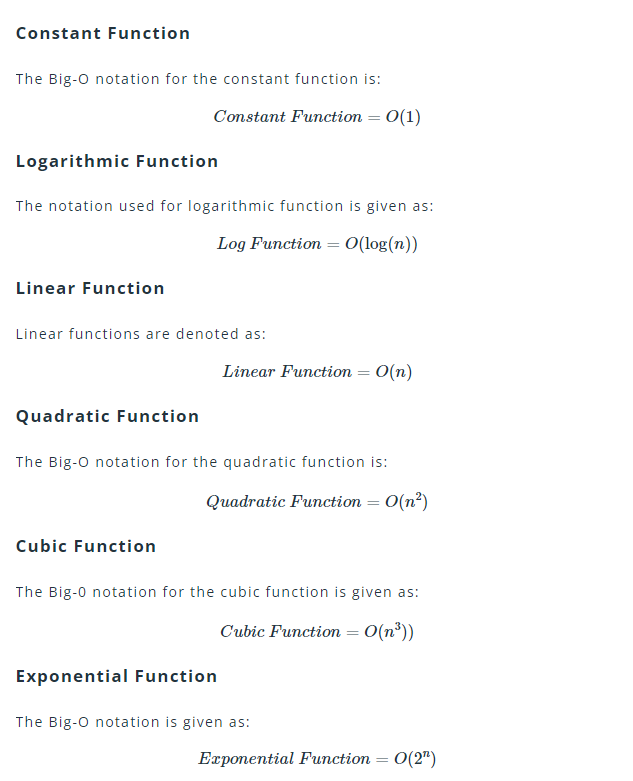Click the Quadratic Function O(n²) formula

(317, 501)
